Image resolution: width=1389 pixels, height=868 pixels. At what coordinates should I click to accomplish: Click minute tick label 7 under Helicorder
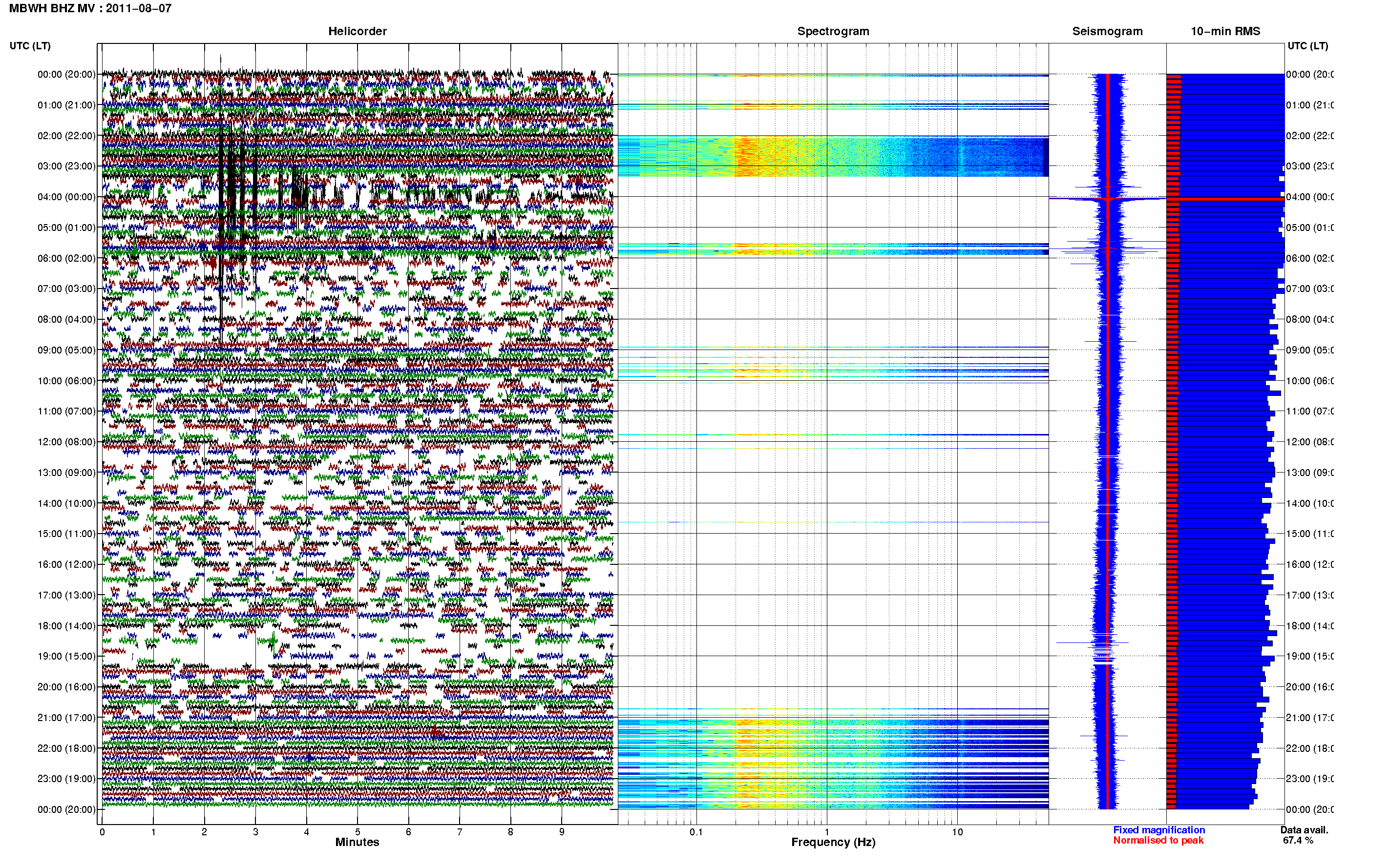click(x=460, y=832)
